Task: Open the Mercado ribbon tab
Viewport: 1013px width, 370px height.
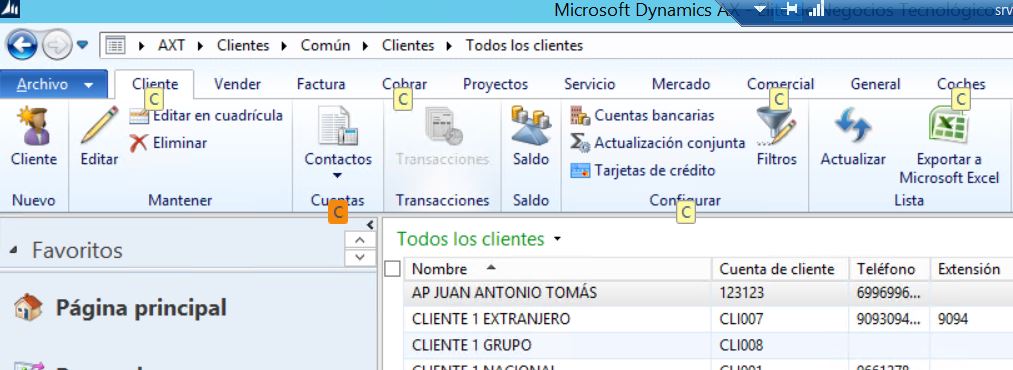Action: click(x=681, y=84)
